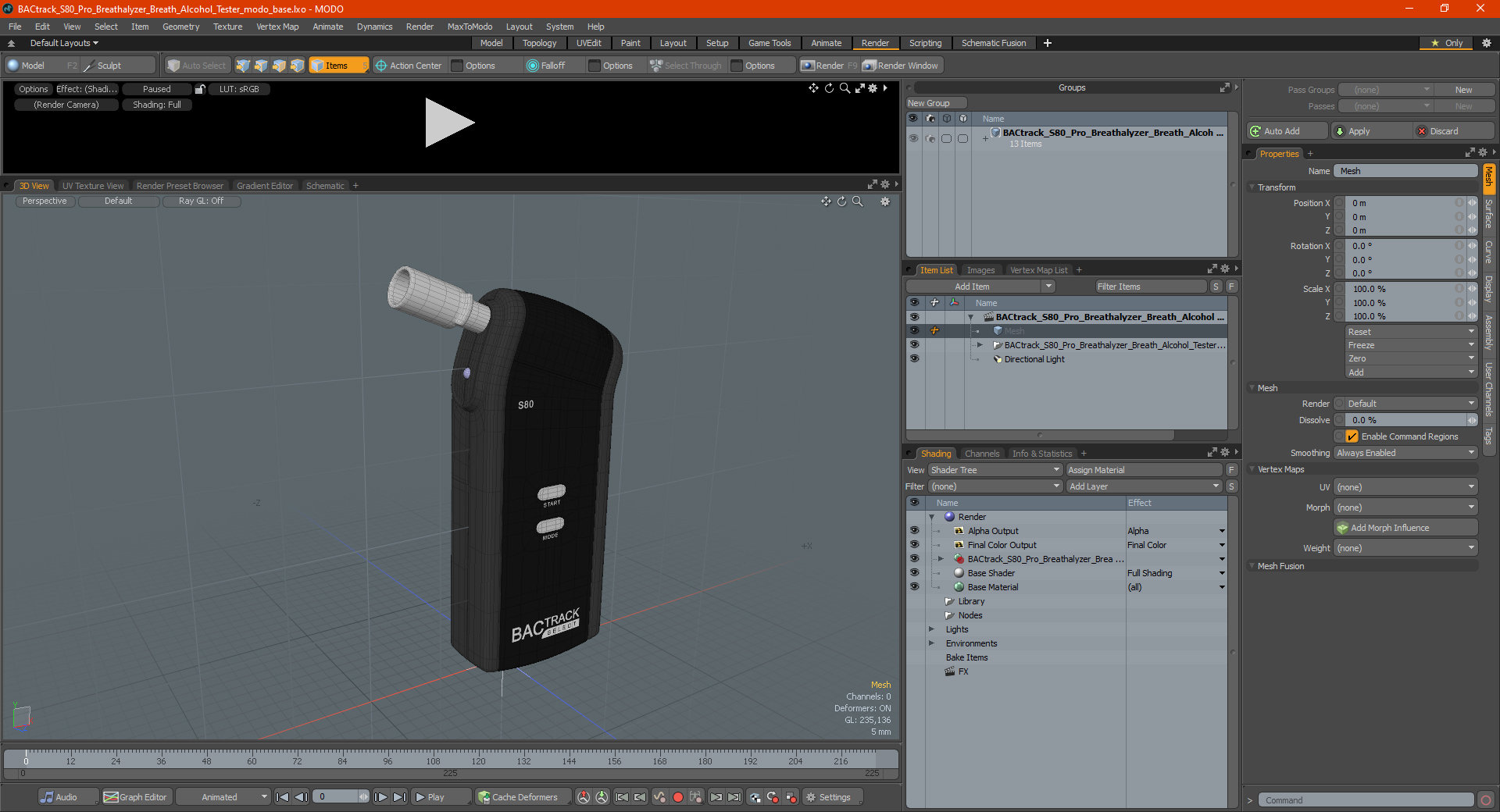Switch to Polygons selection mode icon
Screen dimensions: 1500x812
[x=279, y=66]
